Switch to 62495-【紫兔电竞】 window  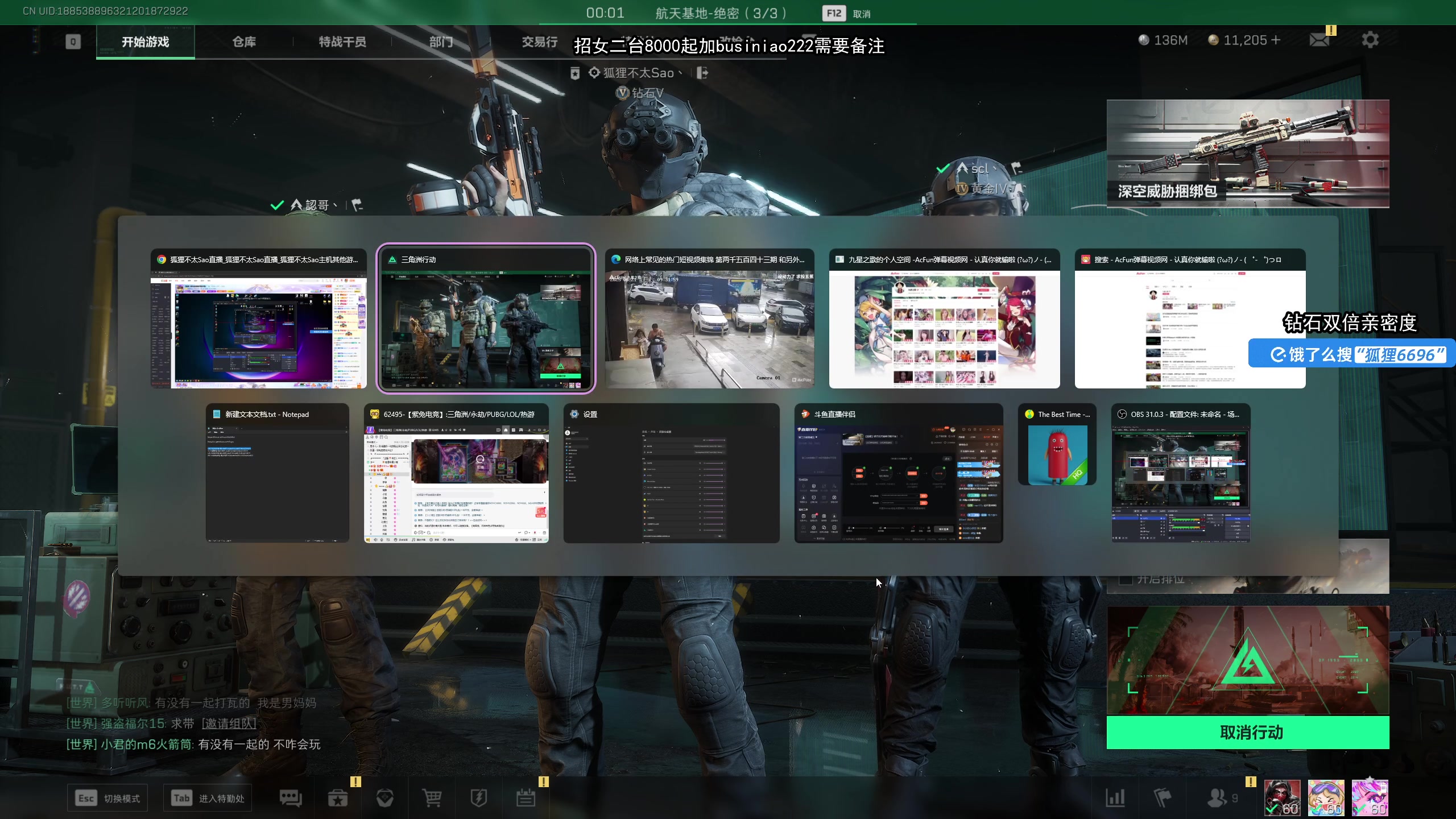456,473
